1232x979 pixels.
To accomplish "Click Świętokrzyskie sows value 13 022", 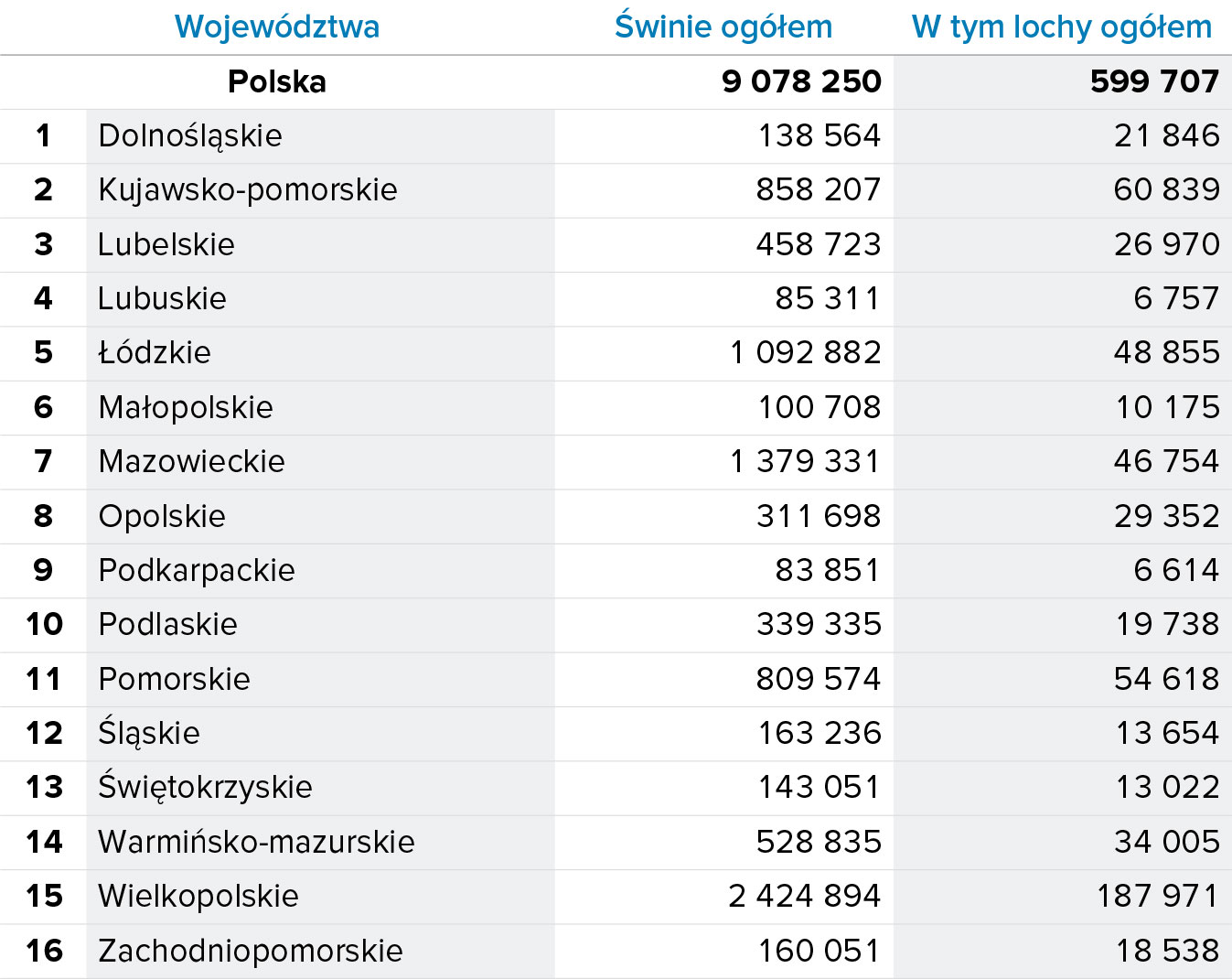I will pyautogui.click(x=1167, y=787).
